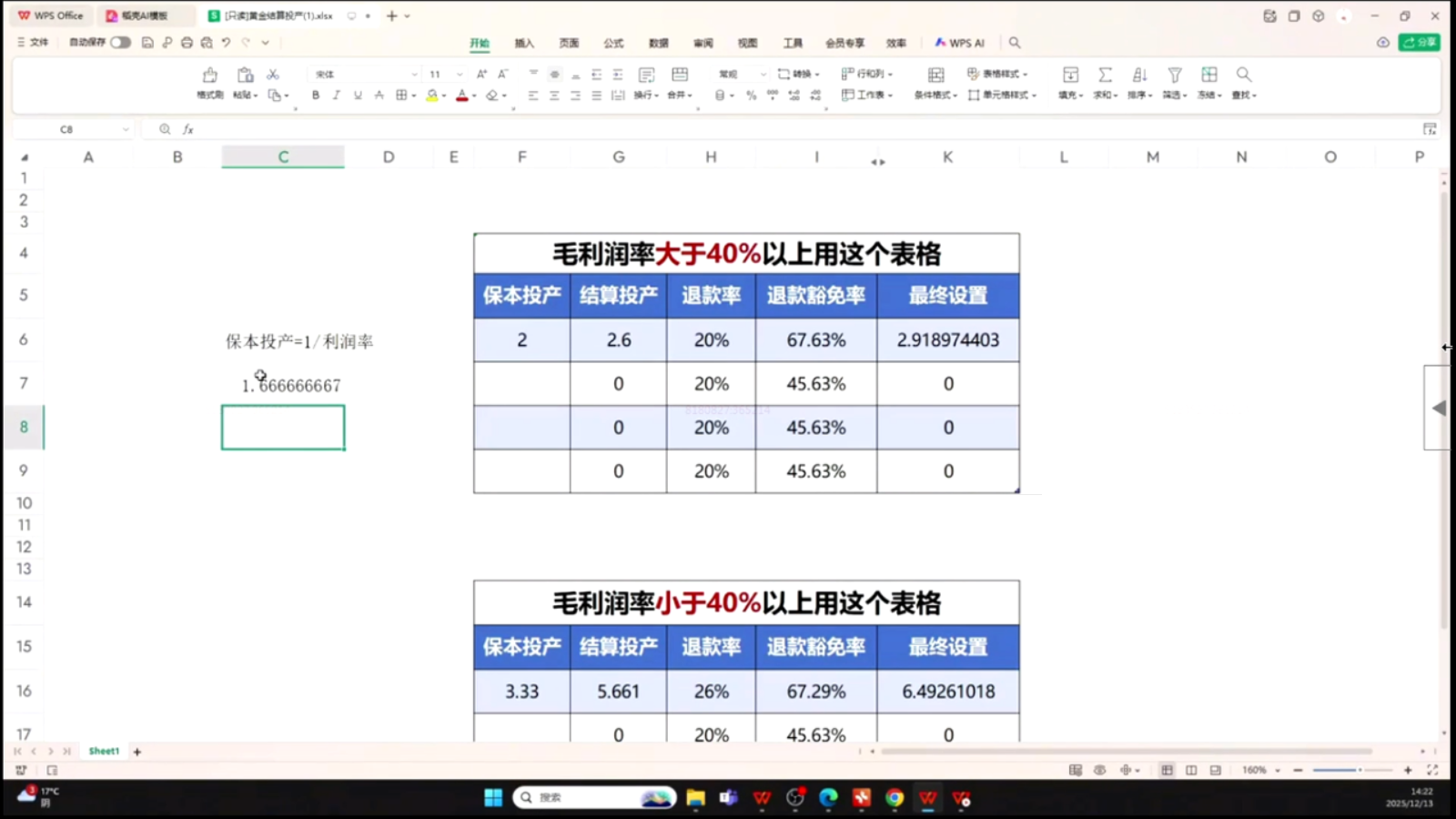
Task: Open the AutoSum (求和) sigma tool
Action: click(1105, 76)
